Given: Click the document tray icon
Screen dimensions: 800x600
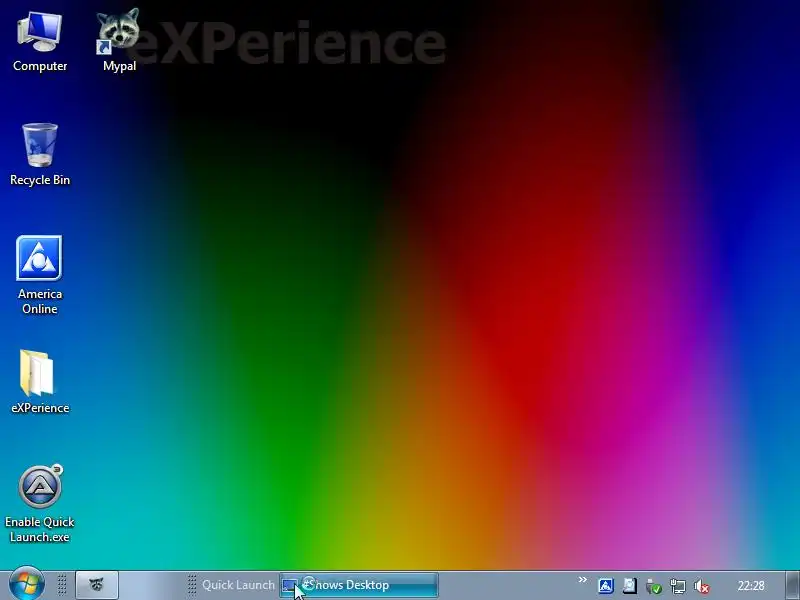Looking at the screenshot, I should [630, 585].
